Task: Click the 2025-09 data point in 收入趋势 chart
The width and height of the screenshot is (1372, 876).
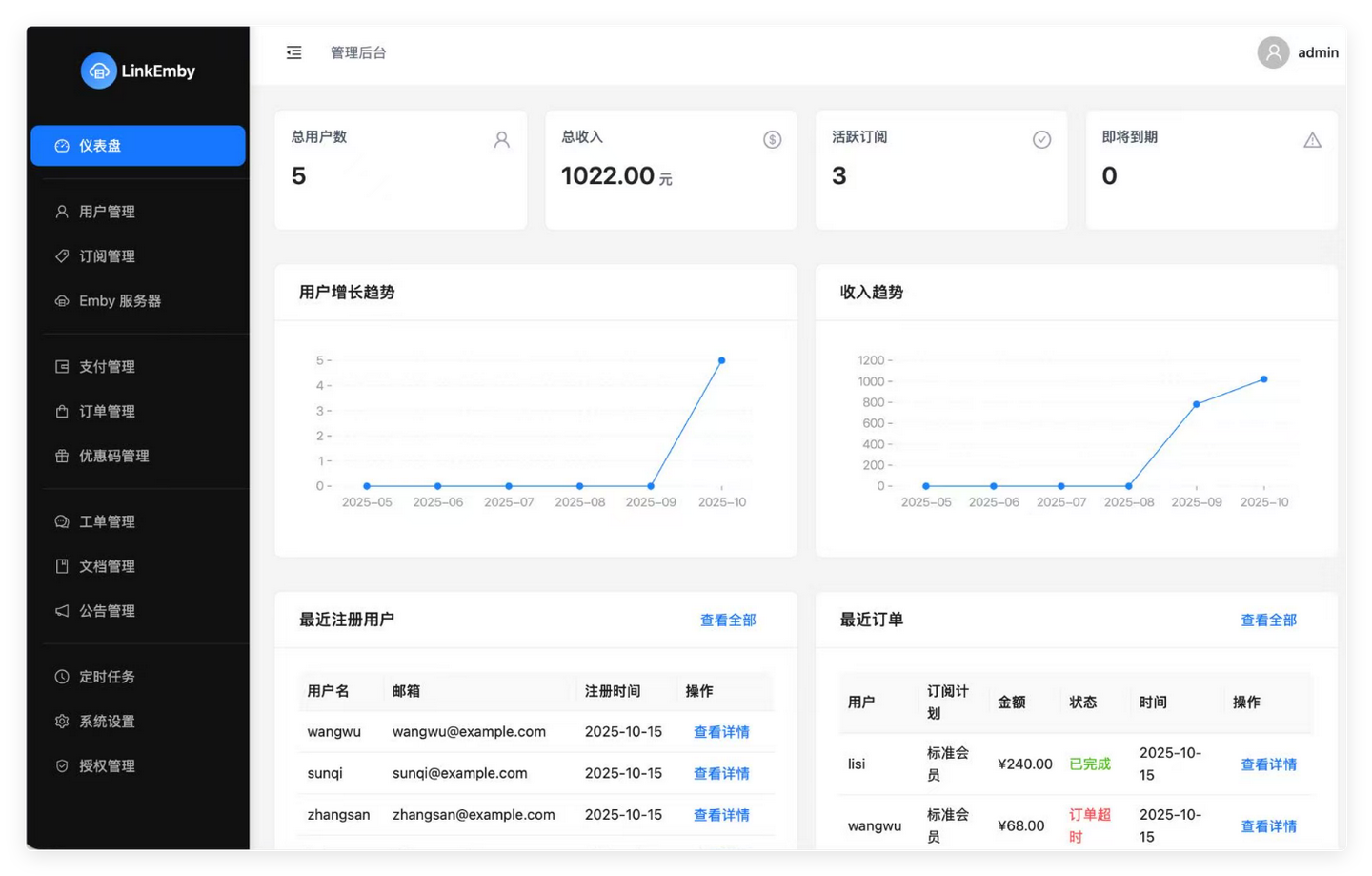Action: coord(1197,404)
